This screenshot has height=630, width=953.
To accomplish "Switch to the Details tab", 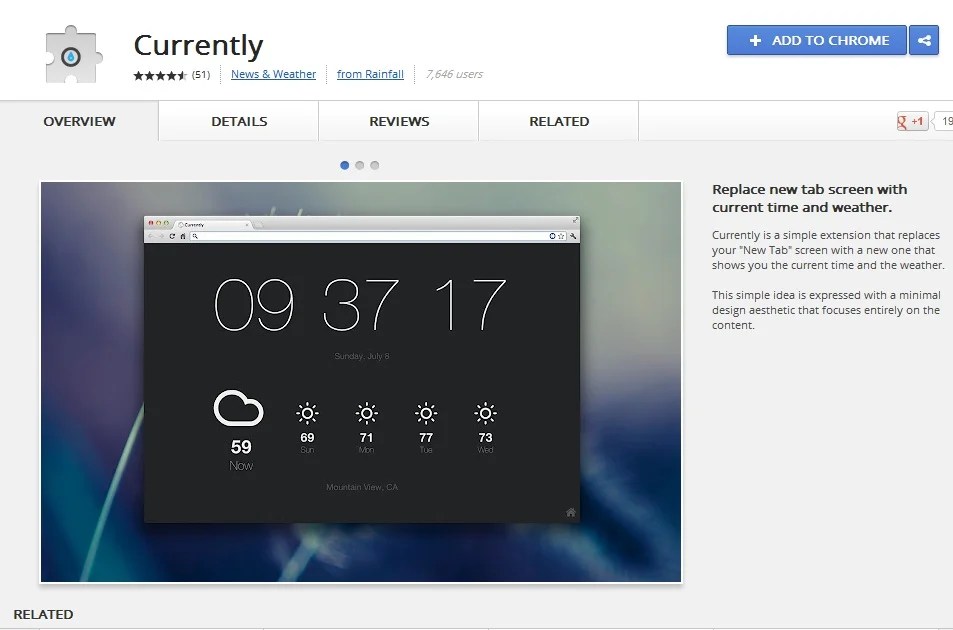I will [x=239, y=121].
